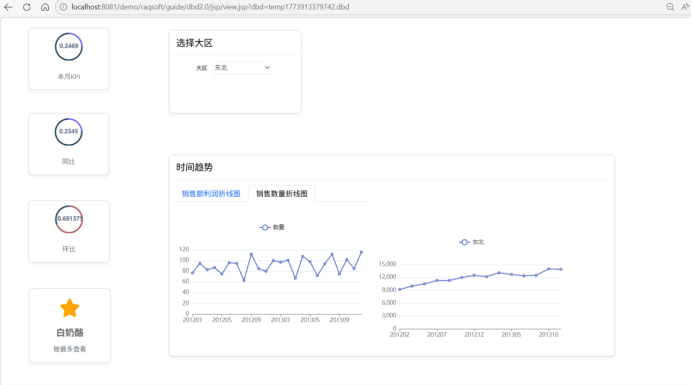Click the 选择大区 panel title

click(x=195, y=43)
